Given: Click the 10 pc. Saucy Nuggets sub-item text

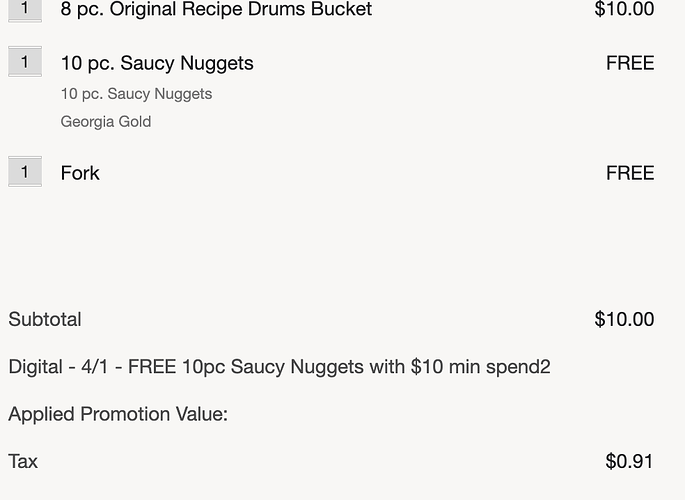Looking at the screenshot, I should pyautogui.click(x=136, y=94).
